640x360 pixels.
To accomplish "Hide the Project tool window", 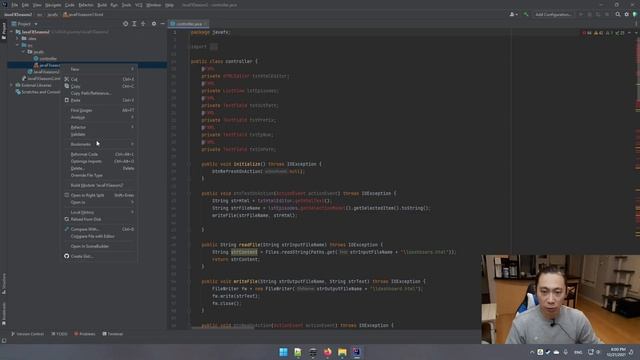I will [x=162, y=24].
